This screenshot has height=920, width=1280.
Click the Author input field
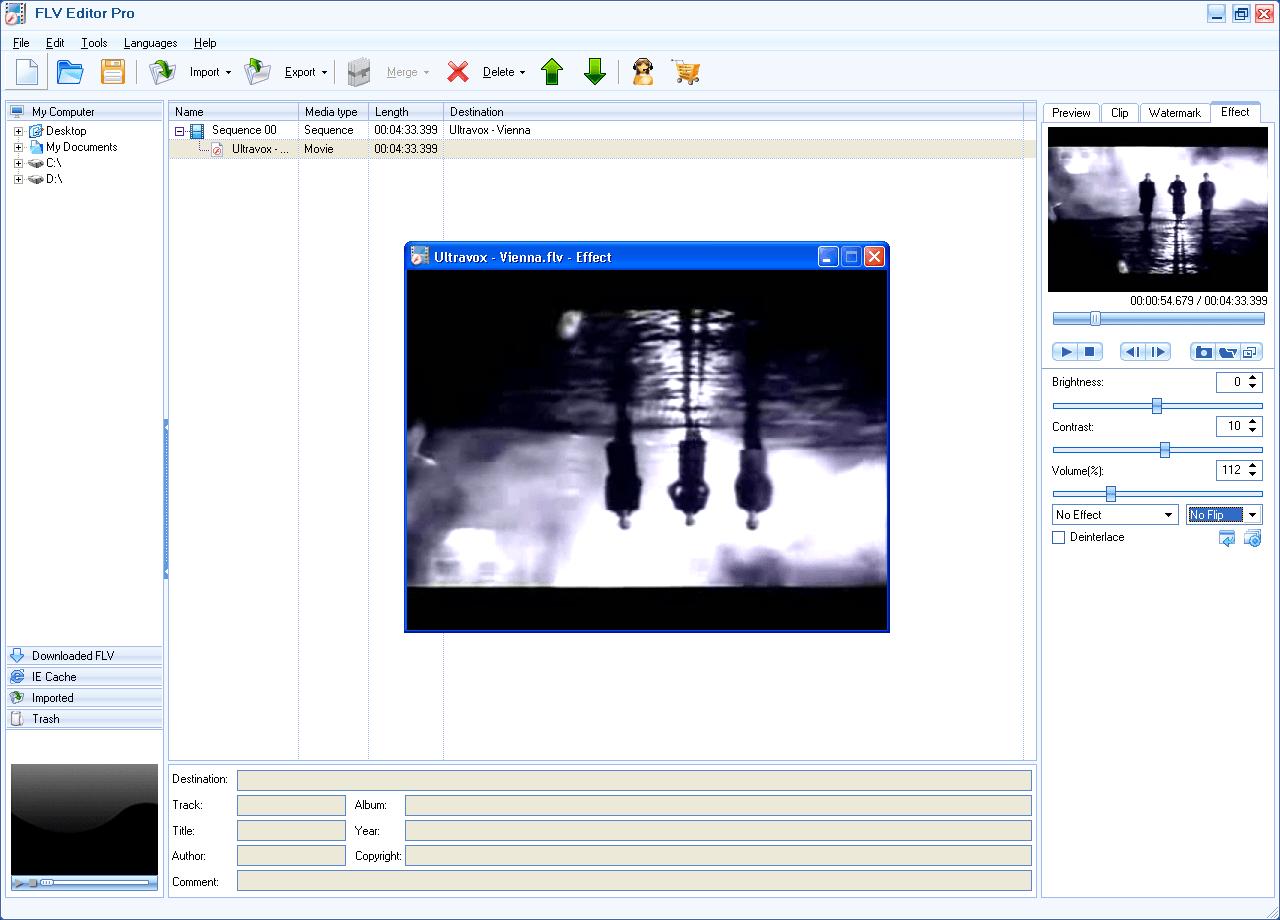click(291, 855)
